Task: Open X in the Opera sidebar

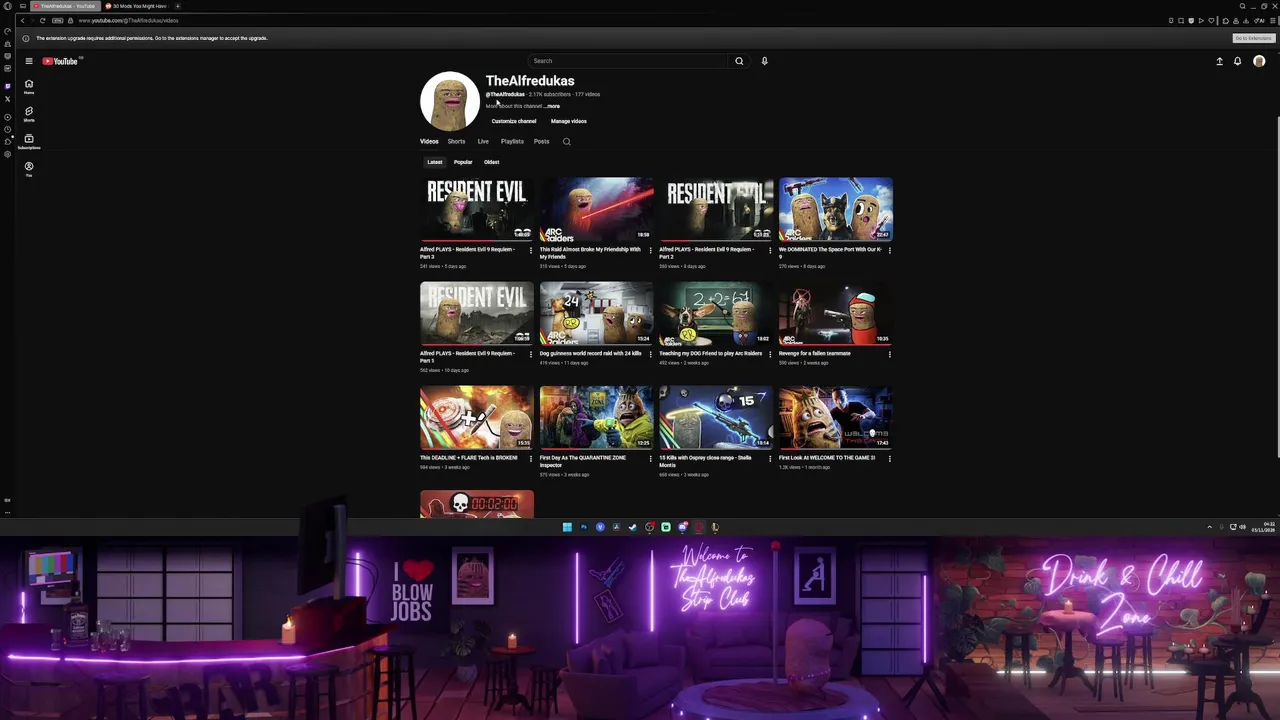Action: (8, 98)
